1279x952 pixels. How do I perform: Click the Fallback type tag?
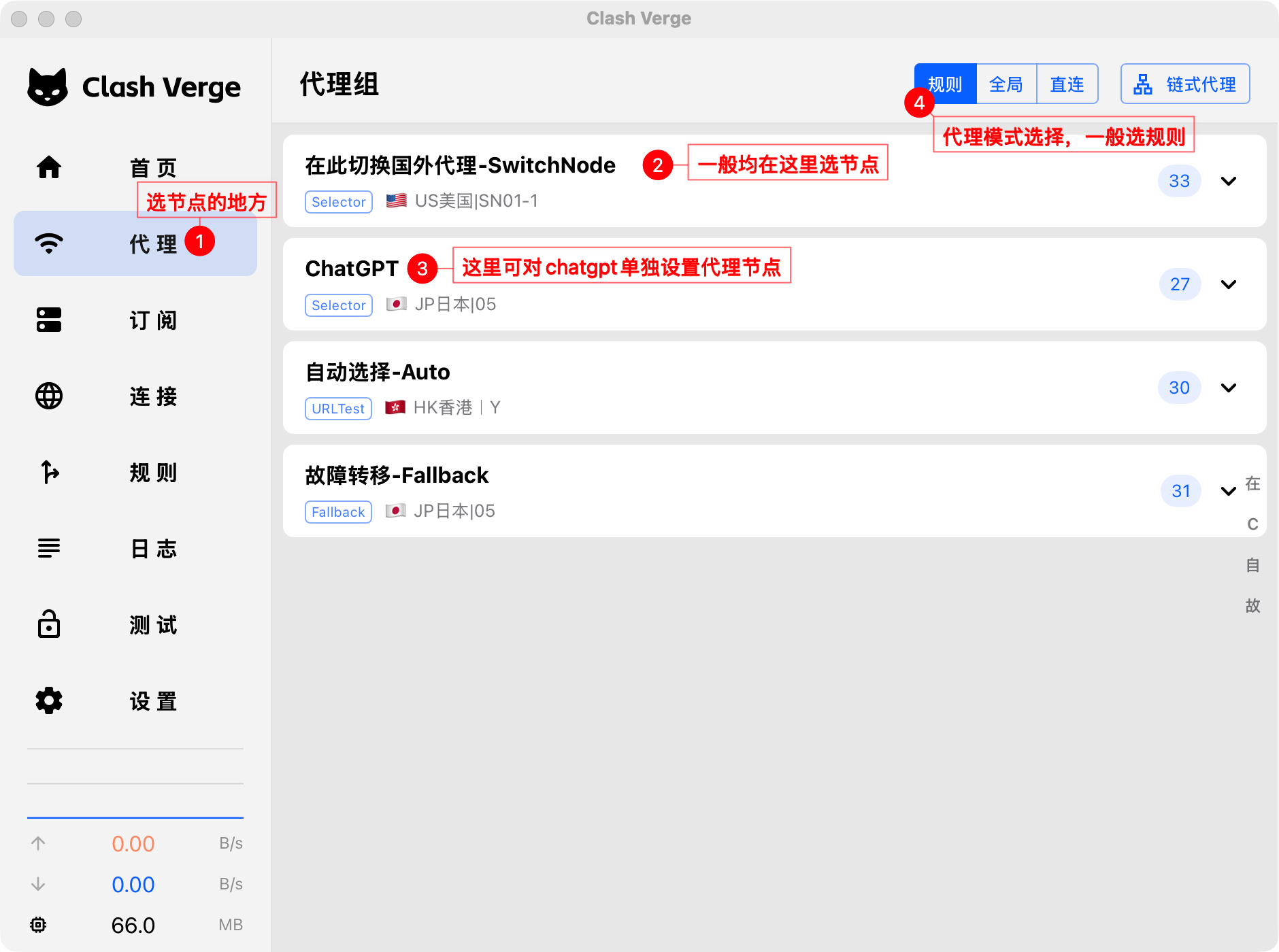tap(338, 512)
